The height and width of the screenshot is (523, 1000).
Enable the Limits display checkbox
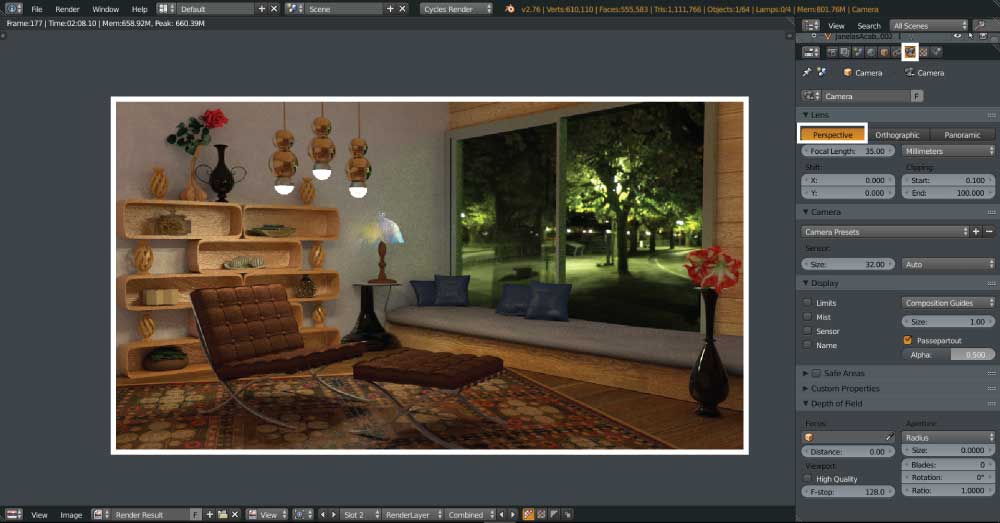(x=808, y=303)
